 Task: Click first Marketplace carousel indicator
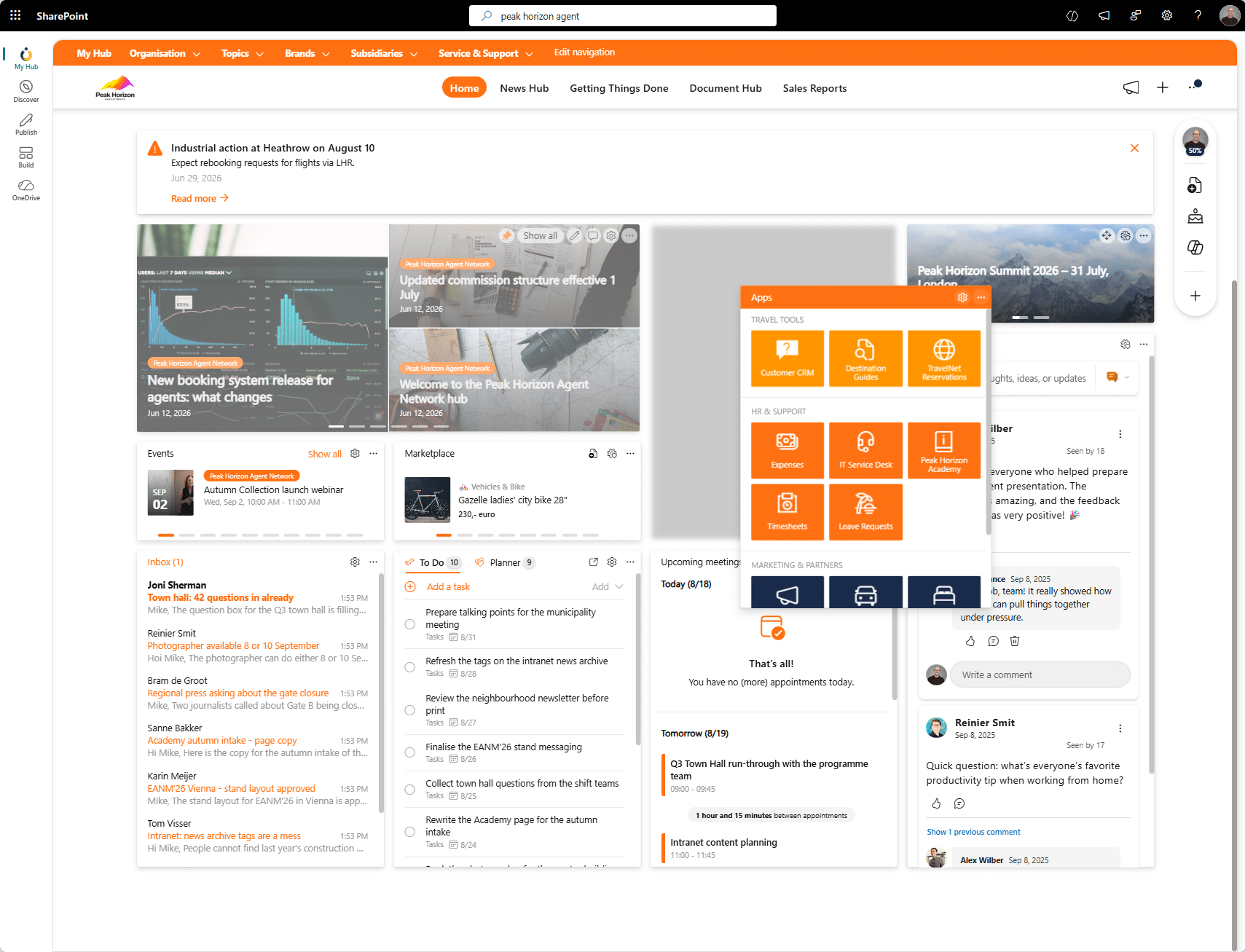[x=444, y=535]
